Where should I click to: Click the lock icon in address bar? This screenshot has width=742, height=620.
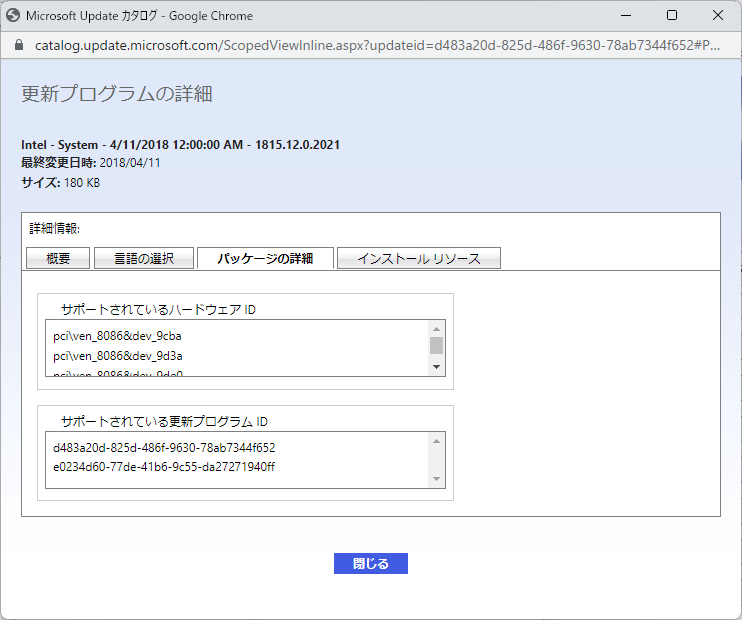tap(18, 45)
